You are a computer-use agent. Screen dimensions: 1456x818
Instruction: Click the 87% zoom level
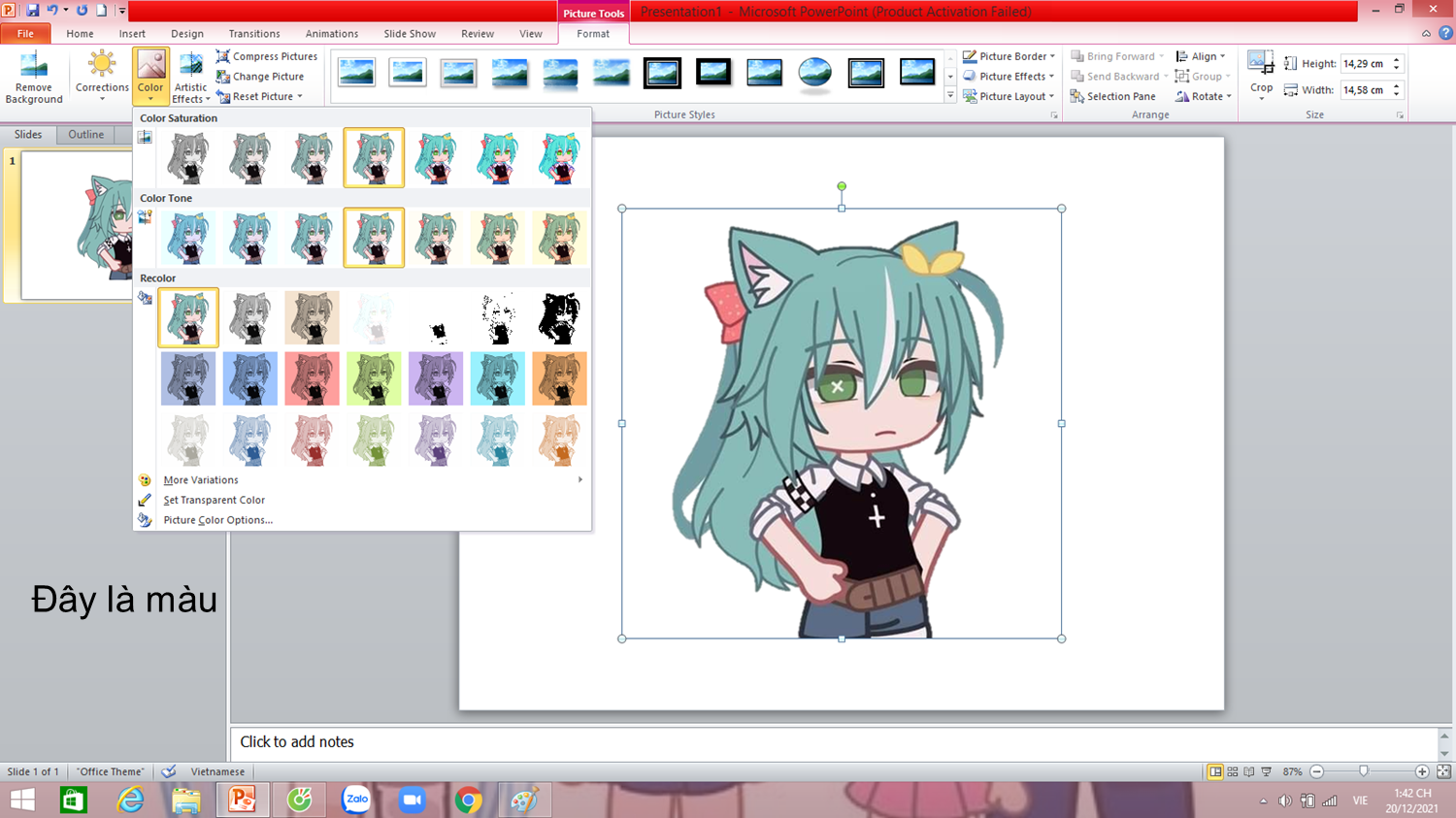click(1292, 771)
